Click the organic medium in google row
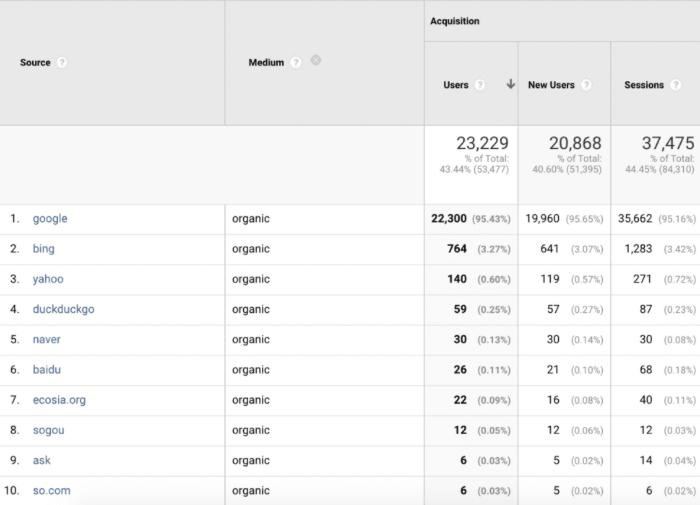 click(251, 219)
